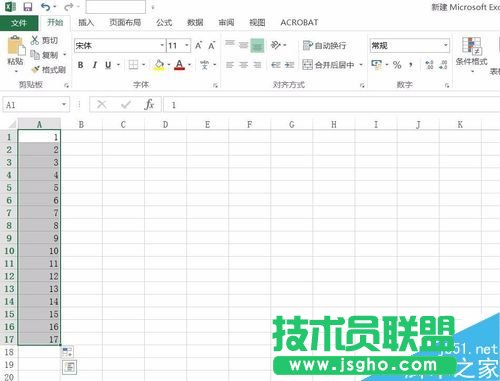Open the Name Box dropdown arrow

[64, 105]
